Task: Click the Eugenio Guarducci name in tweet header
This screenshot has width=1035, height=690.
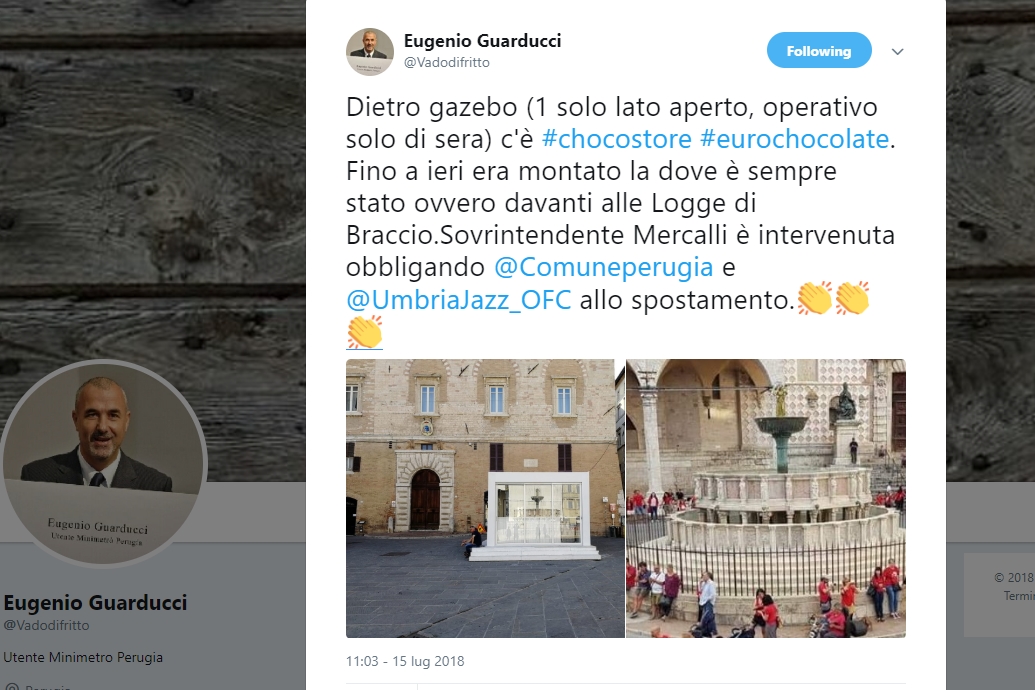Action: pos(483,41)
